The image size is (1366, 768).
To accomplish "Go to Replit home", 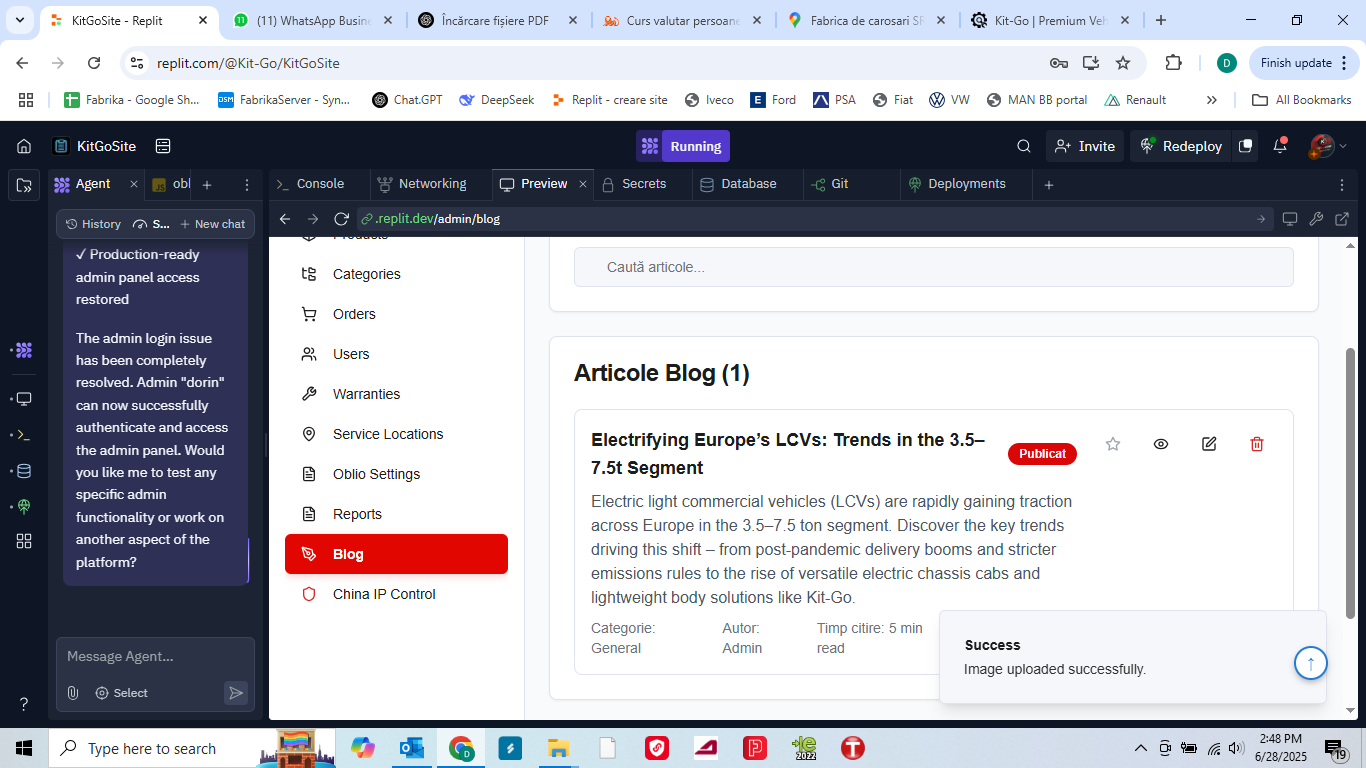I will [24, 146].
